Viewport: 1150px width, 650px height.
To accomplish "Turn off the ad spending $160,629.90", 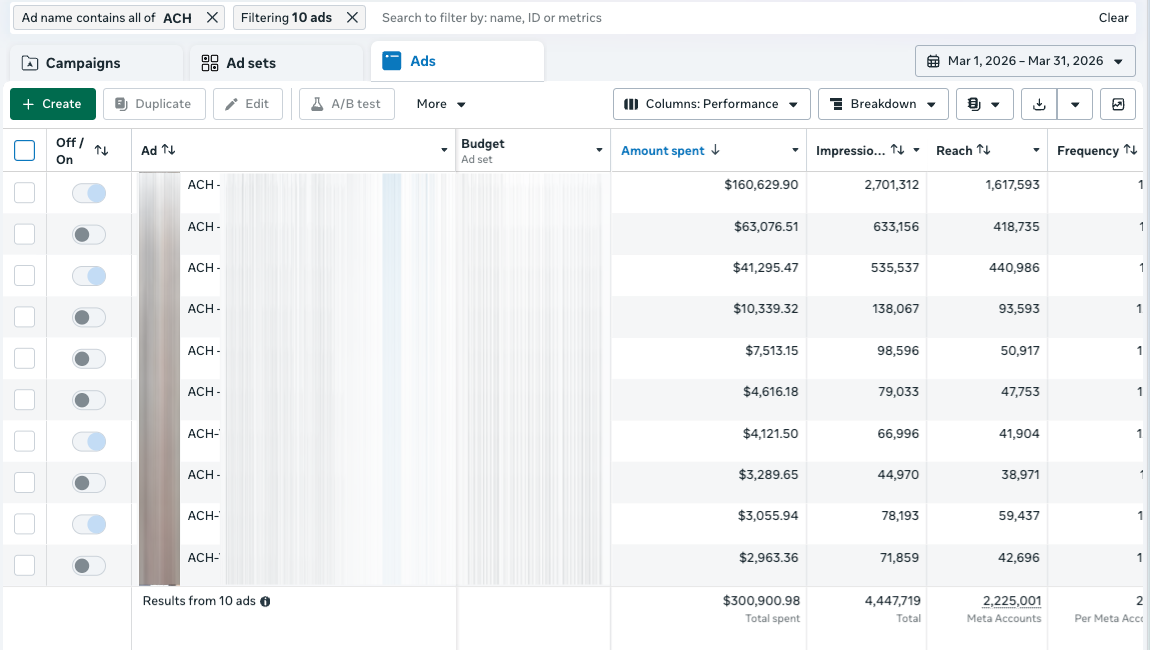I will pyautogui.click(x=89, y=193).
